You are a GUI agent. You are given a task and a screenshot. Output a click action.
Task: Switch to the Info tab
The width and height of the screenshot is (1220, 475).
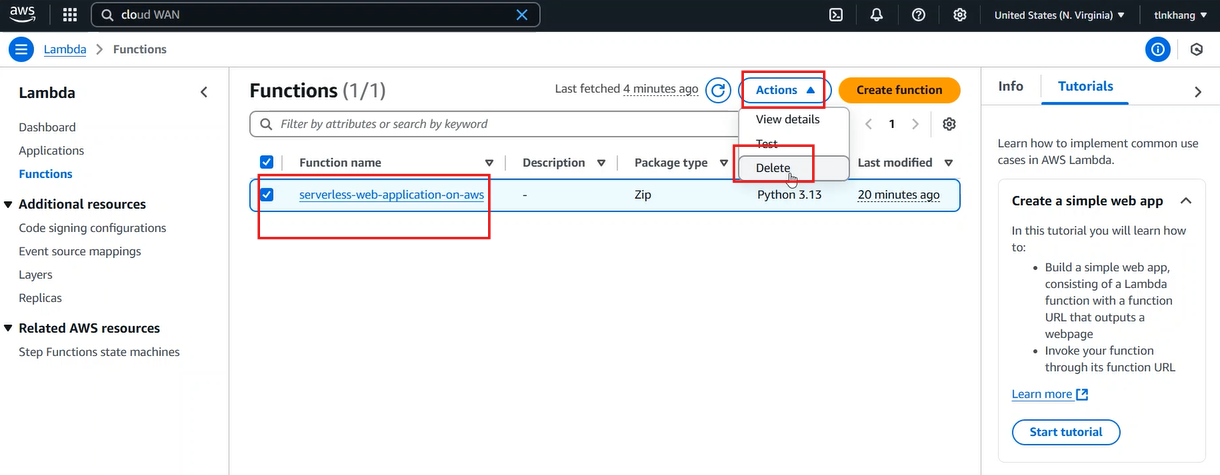click(1011, 86)
